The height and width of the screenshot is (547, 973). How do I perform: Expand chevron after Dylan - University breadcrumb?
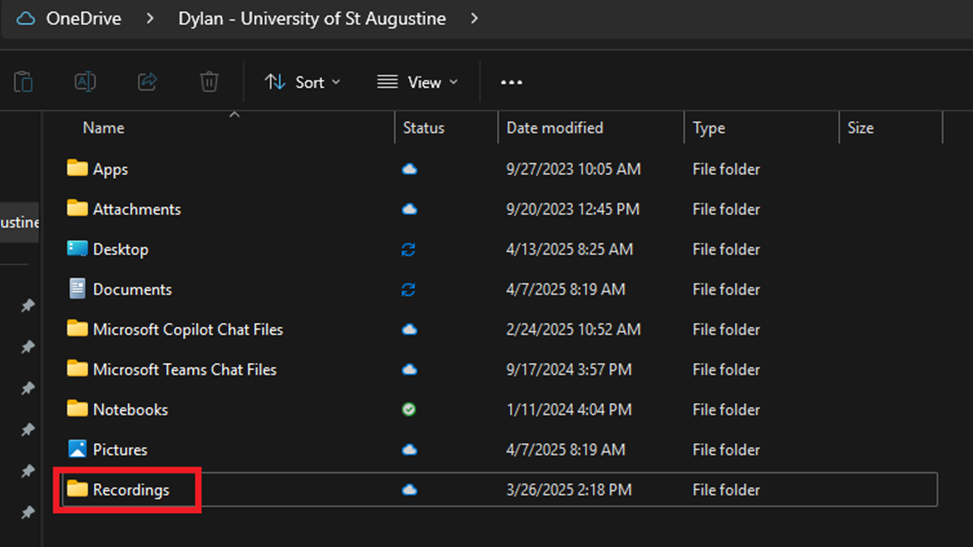tap(475, 19)
